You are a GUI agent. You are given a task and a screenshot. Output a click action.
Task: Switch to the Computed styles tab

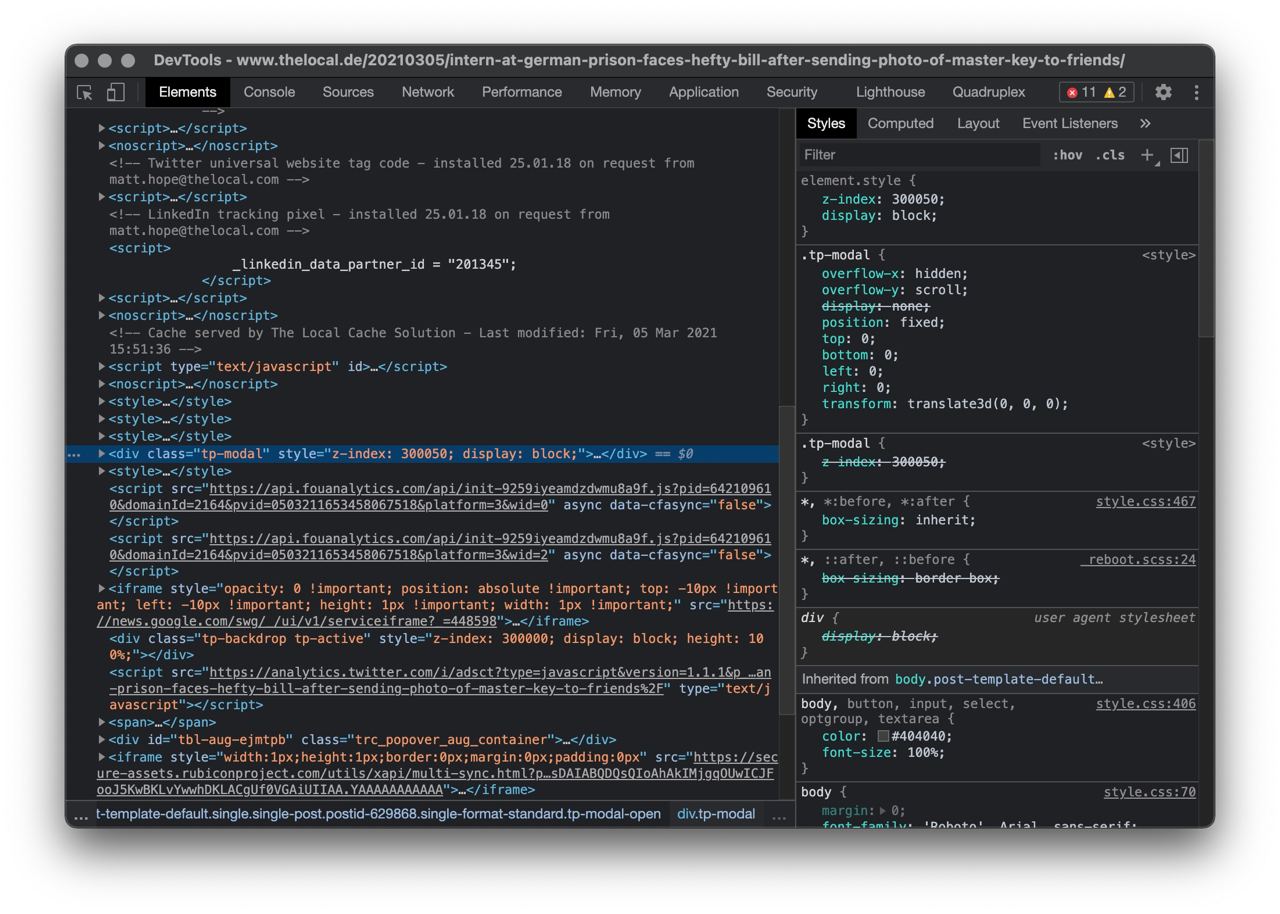point(900,123)
